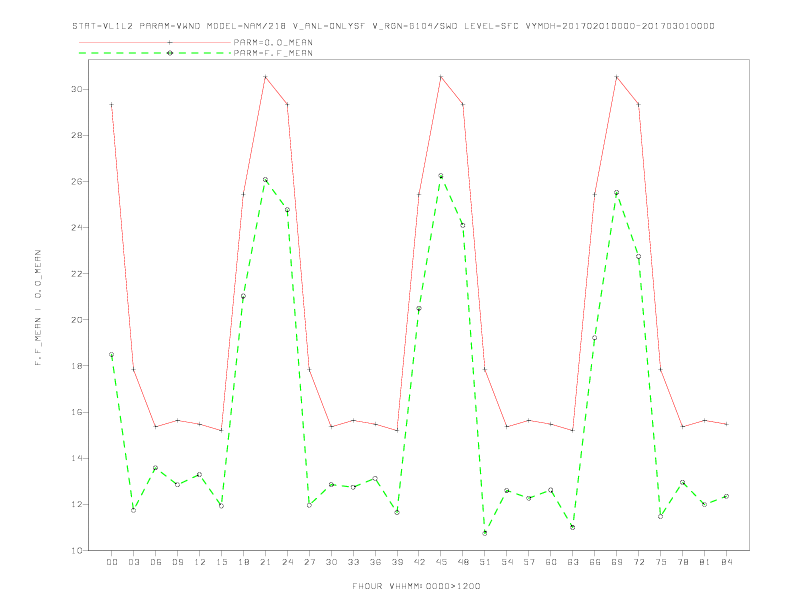Click x-axis tick label 00
The image size is (792, 612).
coord(112,562)
